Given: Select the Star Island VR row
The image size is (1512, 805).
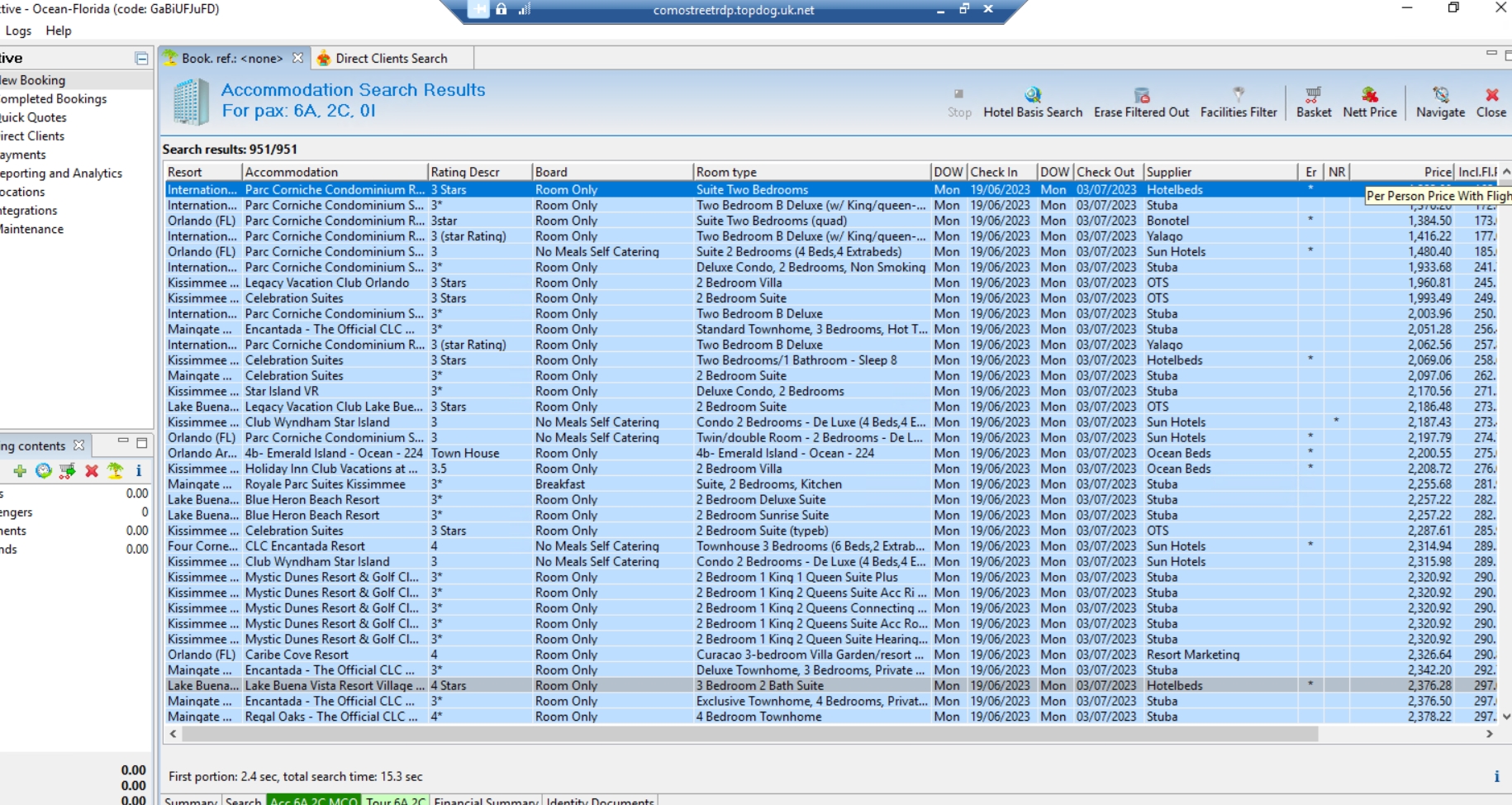Looking at the screenshot, I should 831,391.
